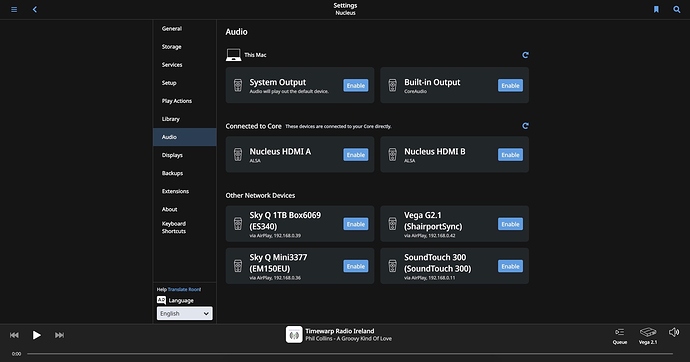Image resolution: width=690 pixels, height=362 pixels.
Task: Click the Built-in Output speaker icon
Action: (x=393, y=85)
